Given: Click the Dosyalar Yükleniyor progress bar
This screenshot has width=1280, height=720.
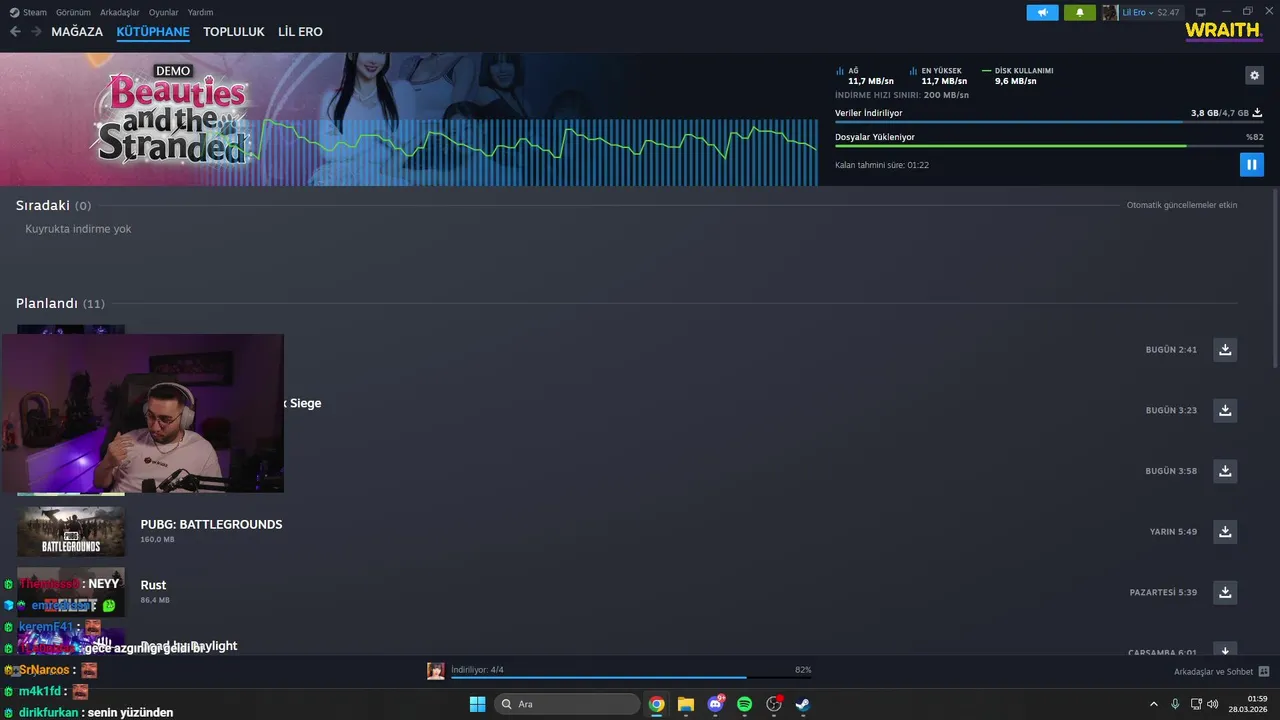Looking at the screenshot, I should point(1049,146).
